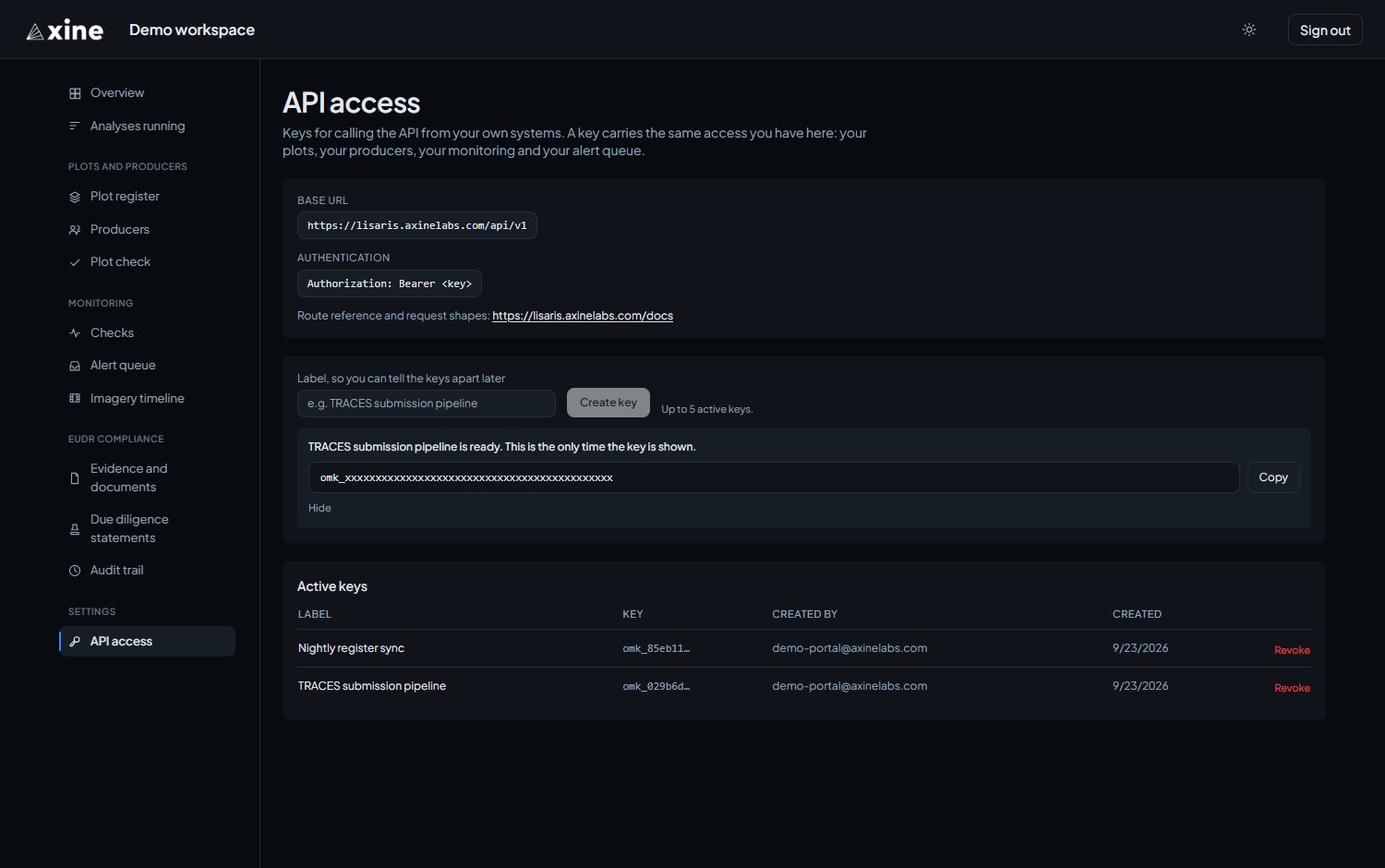Copy the newly generated API key
This screenshot has height=868, width=1385.
(x=1273, y=477)
